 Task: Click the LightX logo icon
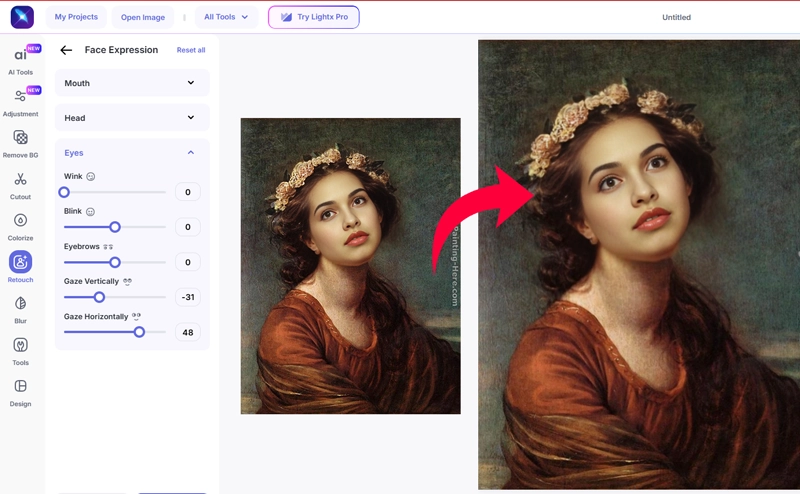point(22,17)
